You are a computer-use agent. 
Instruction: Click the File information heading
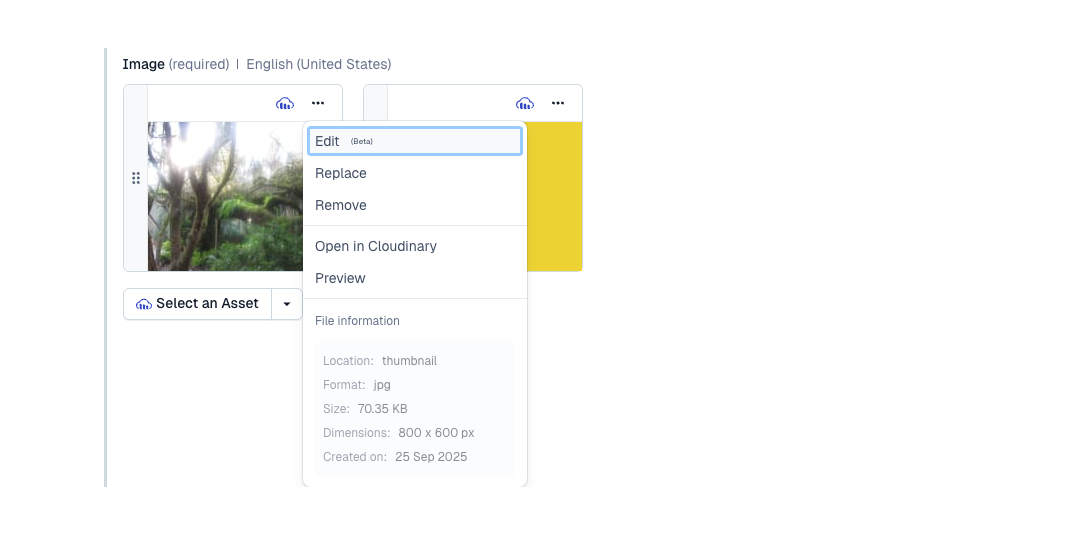357,321
